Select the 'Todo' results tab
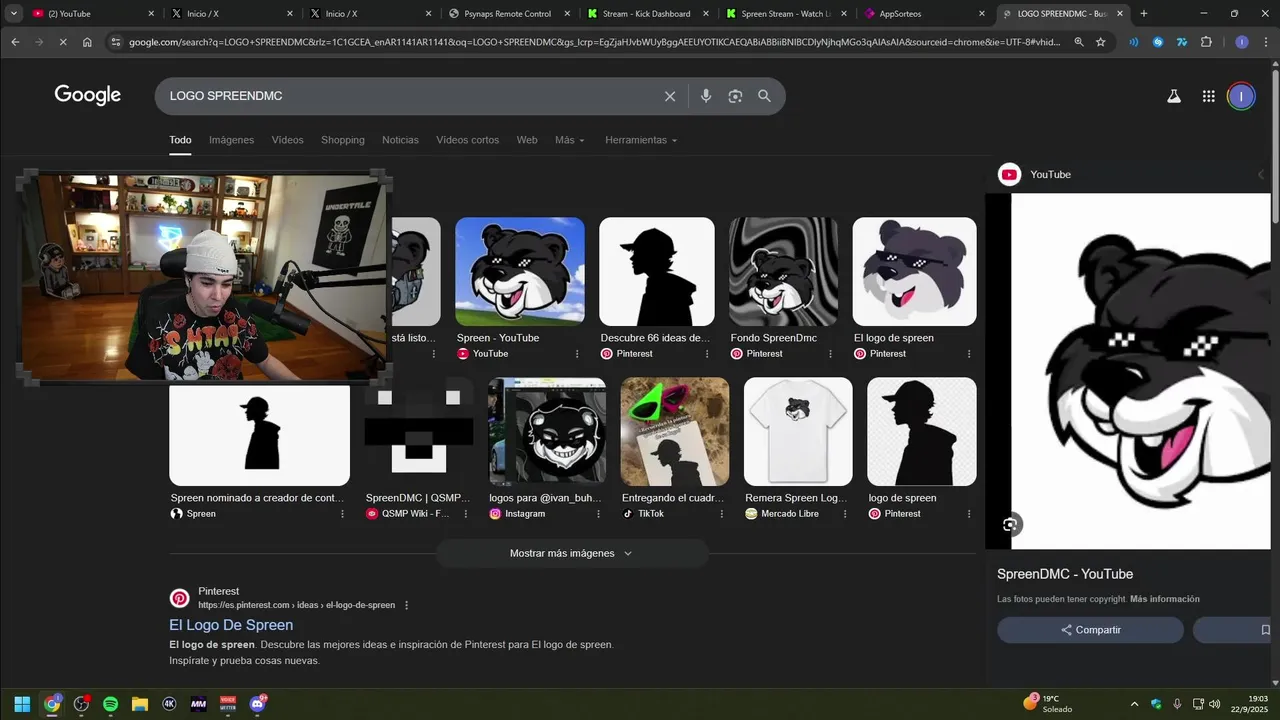 [x=180, y=140]
